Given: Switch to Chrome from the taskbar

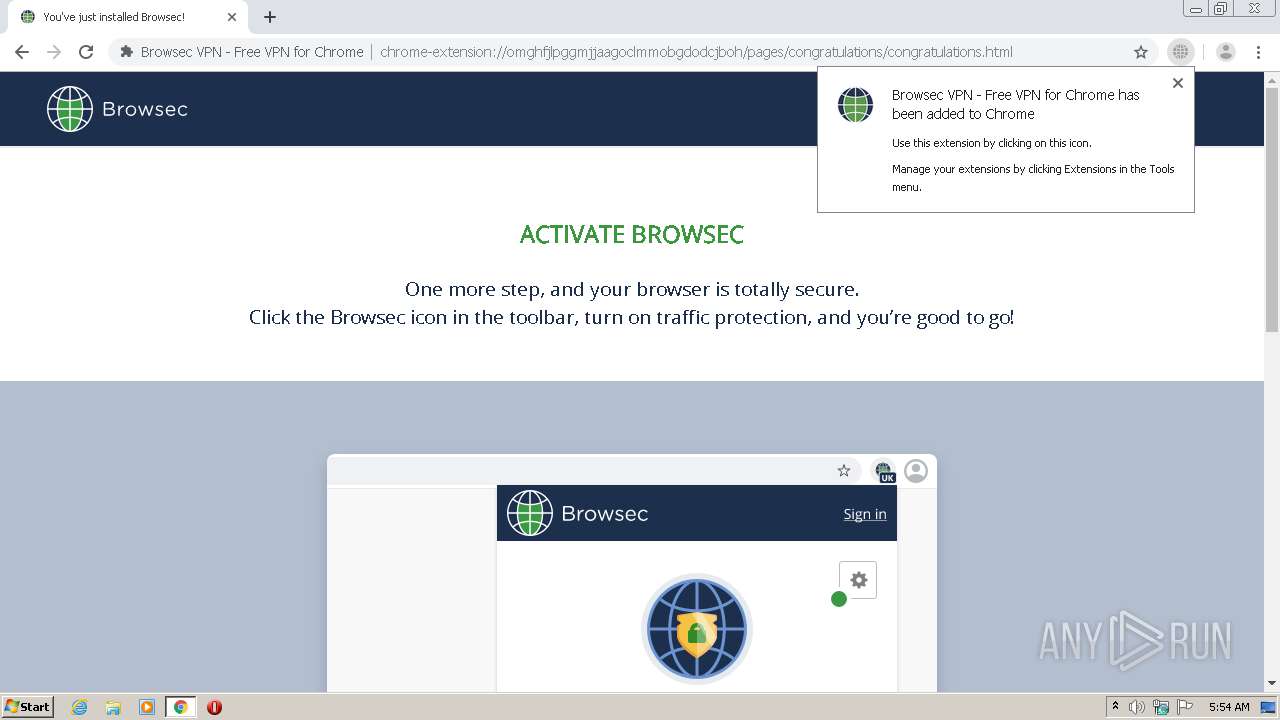Looking at the screenshot, I should pyautogui.click(x=180, y=707).
